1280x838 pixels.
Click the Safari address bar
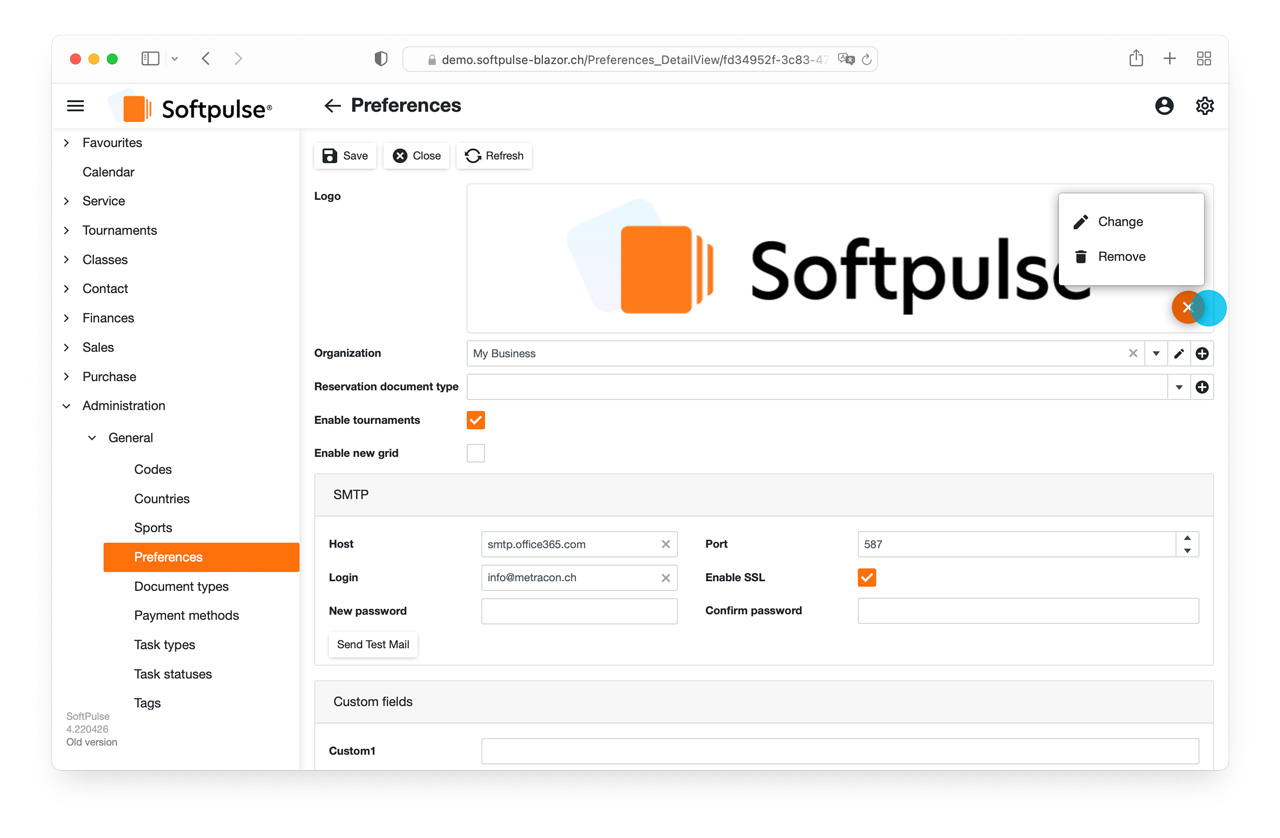pyautogui.click(x=640, y=59)
